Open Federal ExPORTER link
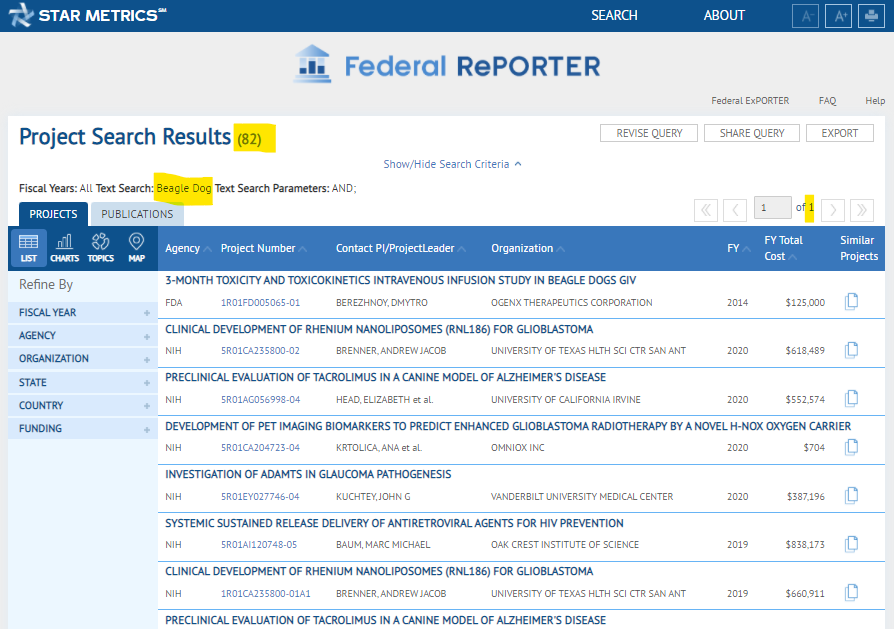 pyautogui.click(x=750, y=101)
